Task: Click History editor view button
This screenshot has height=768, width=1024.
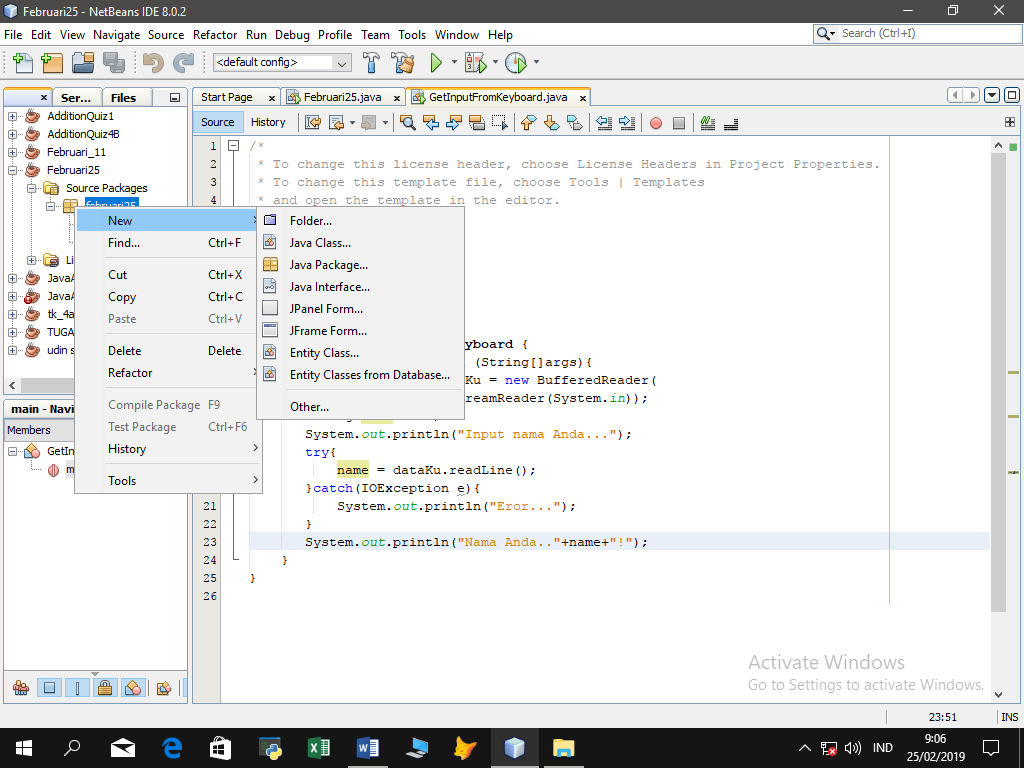Action: pyautogui.click(x=268, y=122)
